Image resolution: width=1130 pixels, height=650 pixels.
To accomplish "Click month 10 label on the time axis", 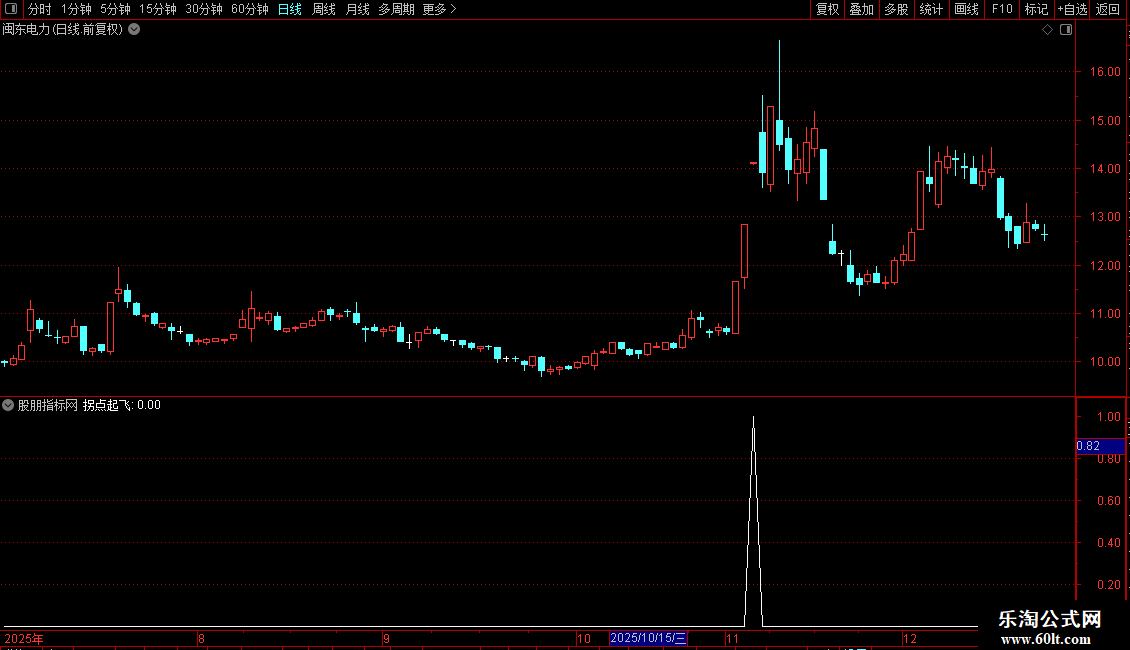I will (584, 638).
